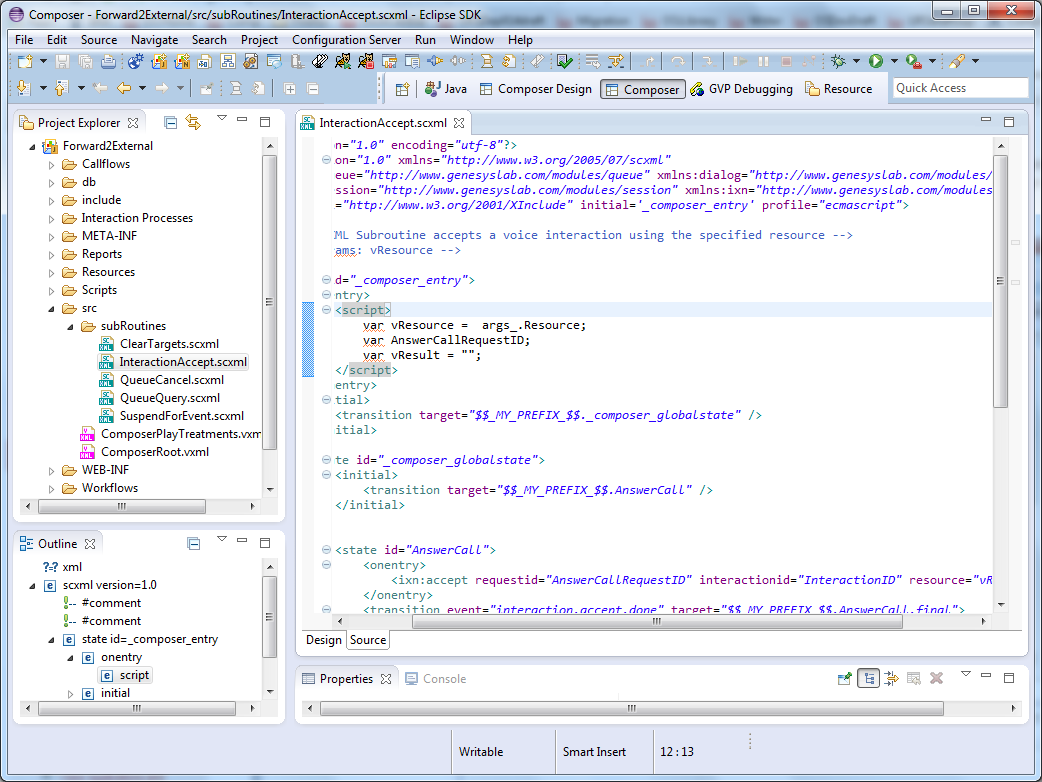Close the InteractionAccept.scxml editor tab
The width and height of the screenshot is (1042, 782).
click(459, 123)
